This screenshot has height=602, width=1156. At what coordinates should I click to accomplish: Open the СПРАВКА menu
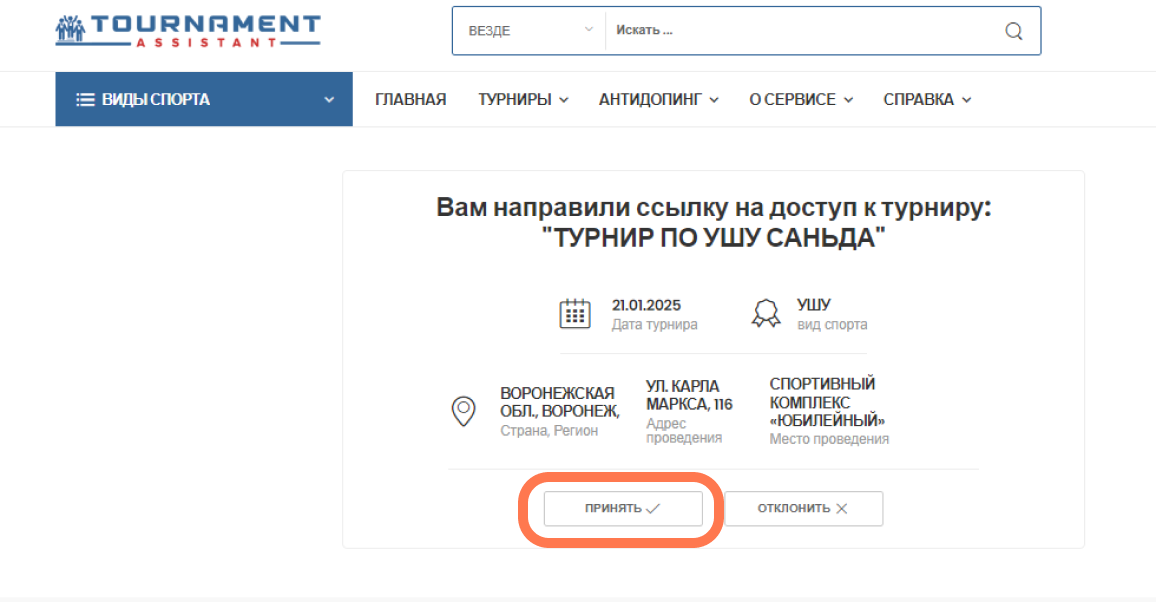[x=927, y=99]
